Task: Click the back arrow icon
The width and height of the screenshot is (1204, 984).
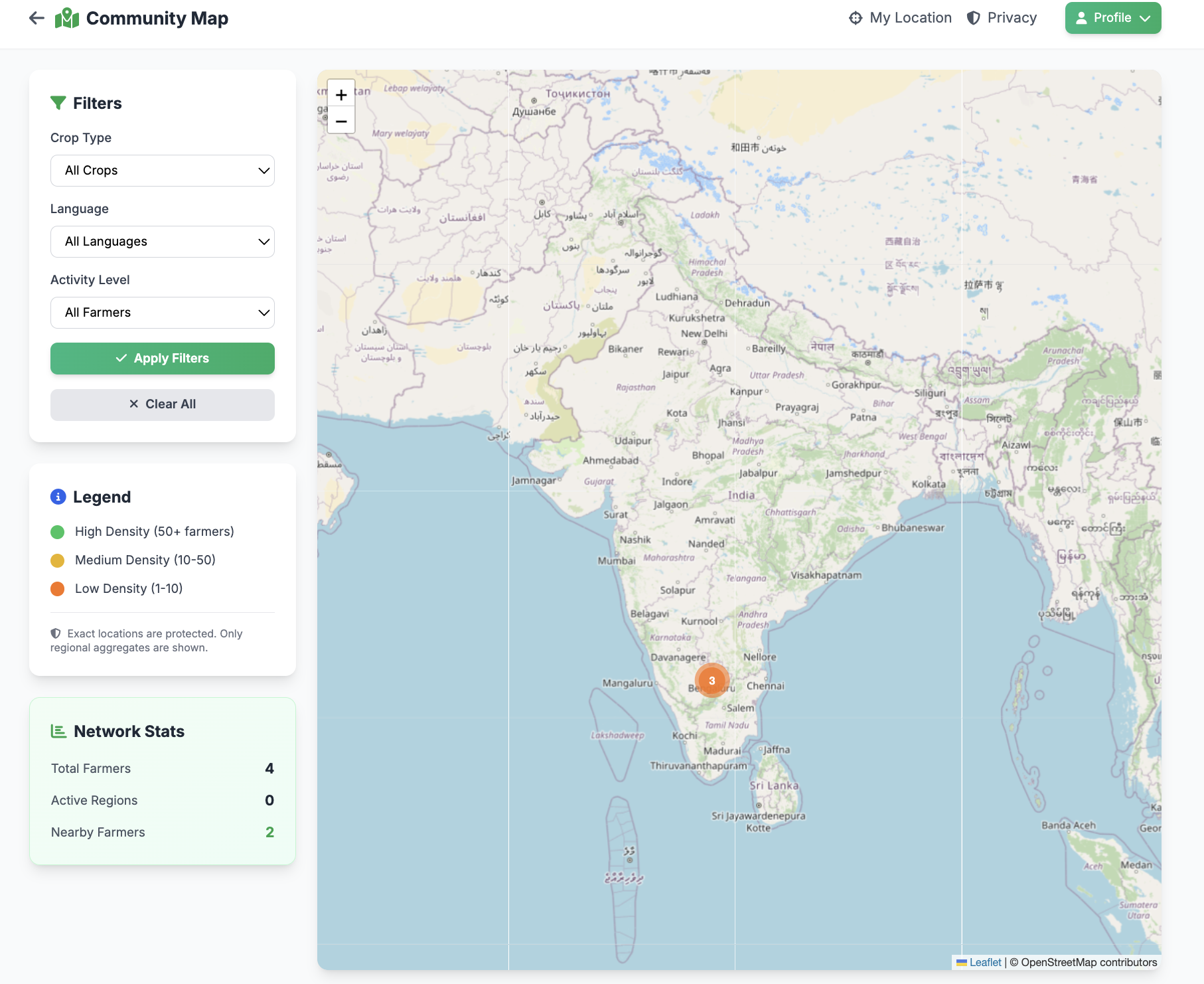Action: tap(37, 19)
